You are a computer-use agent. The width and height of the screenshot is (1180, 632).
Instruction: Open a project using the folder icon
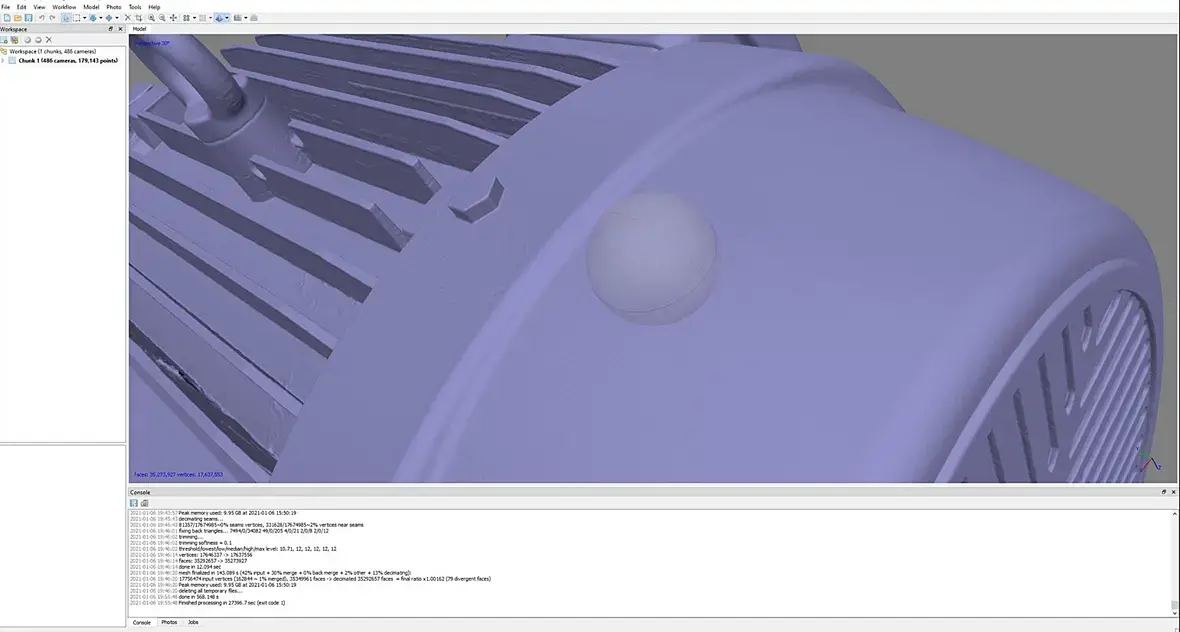click(x=17, y=18)
